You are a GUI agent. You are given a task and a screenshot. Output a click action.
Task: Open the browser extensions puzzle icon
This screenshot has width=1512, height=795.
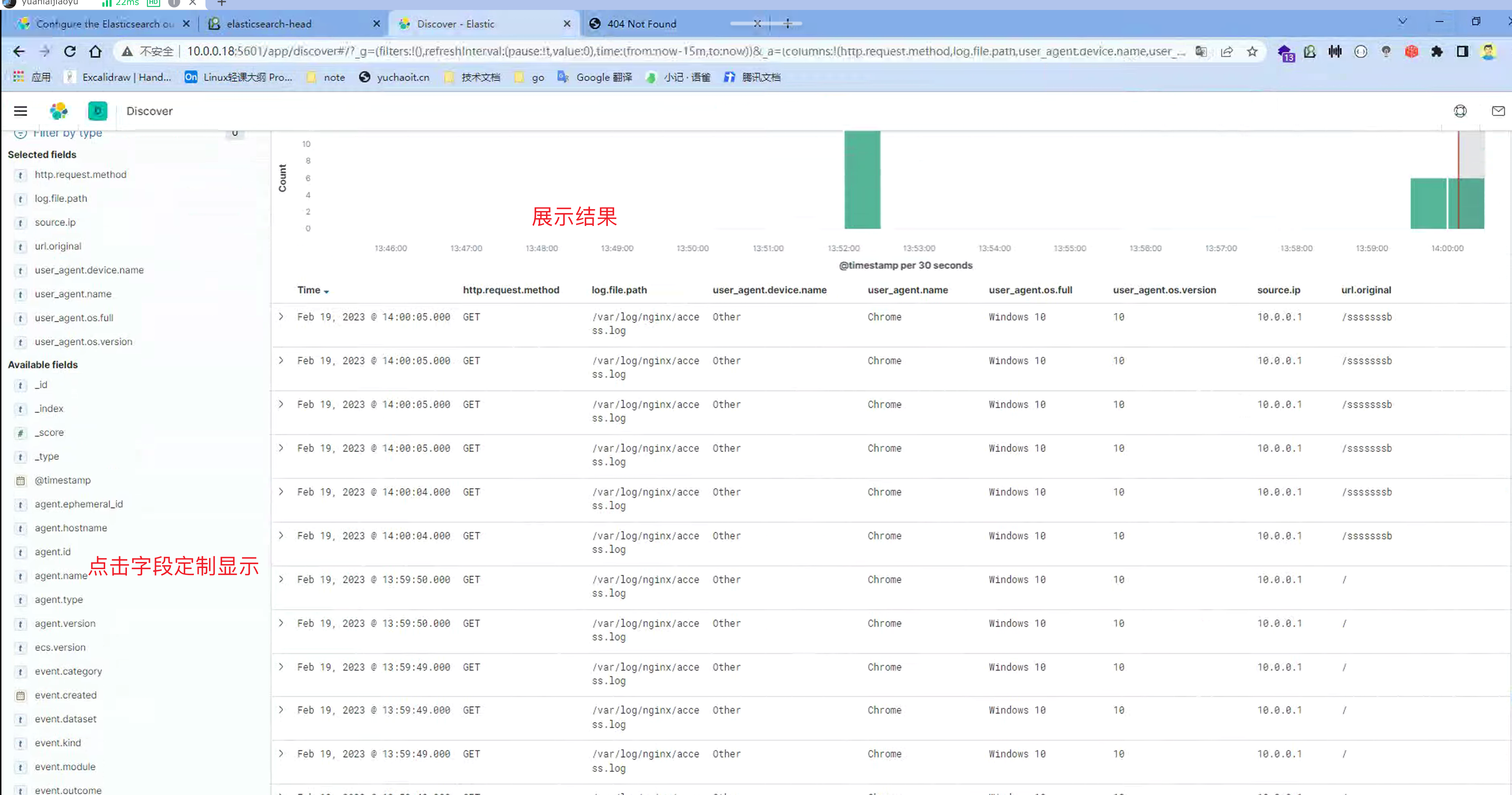coord(1436,52)
